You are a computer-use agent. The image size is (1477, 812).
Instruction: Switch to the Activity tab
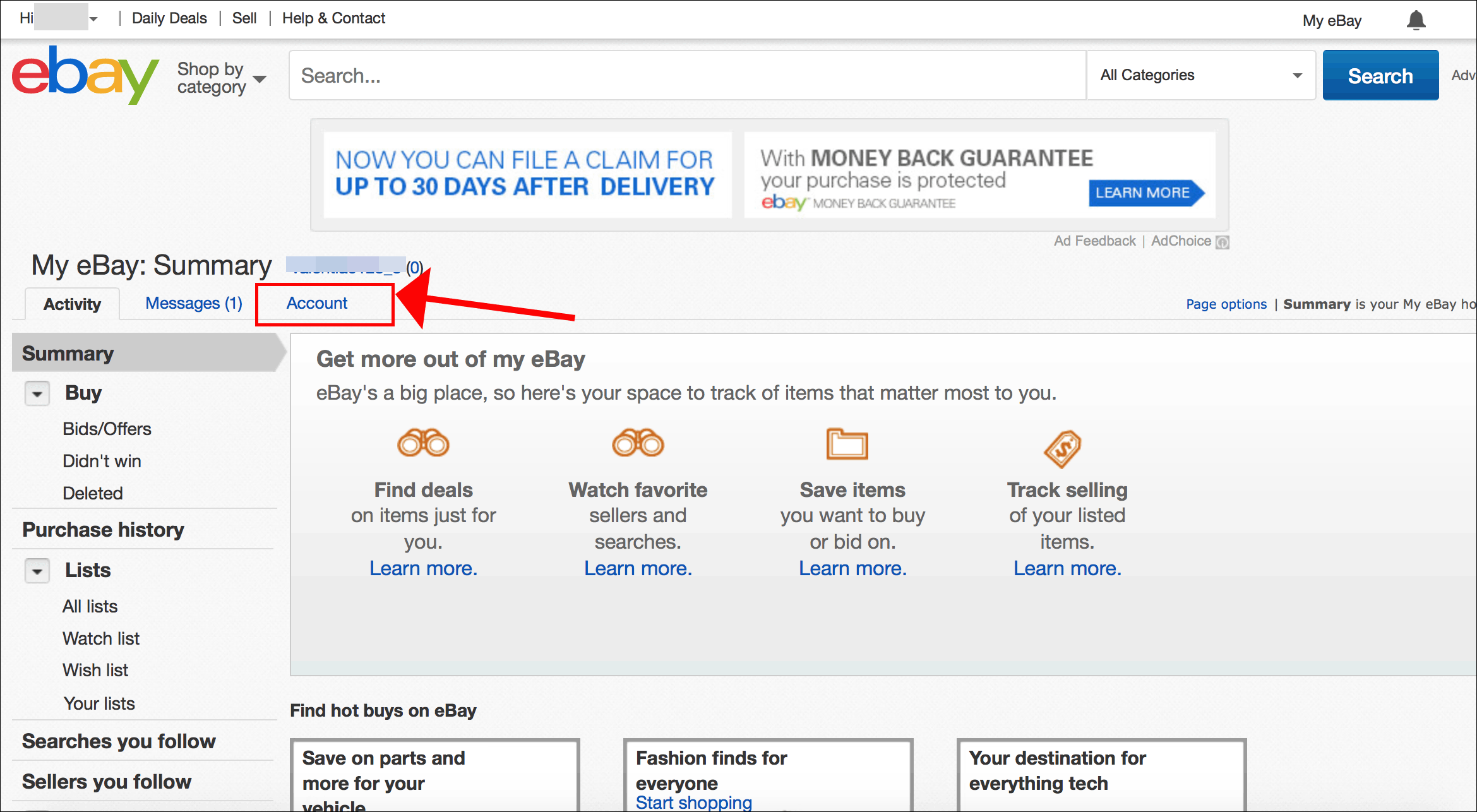click(72, 304)
